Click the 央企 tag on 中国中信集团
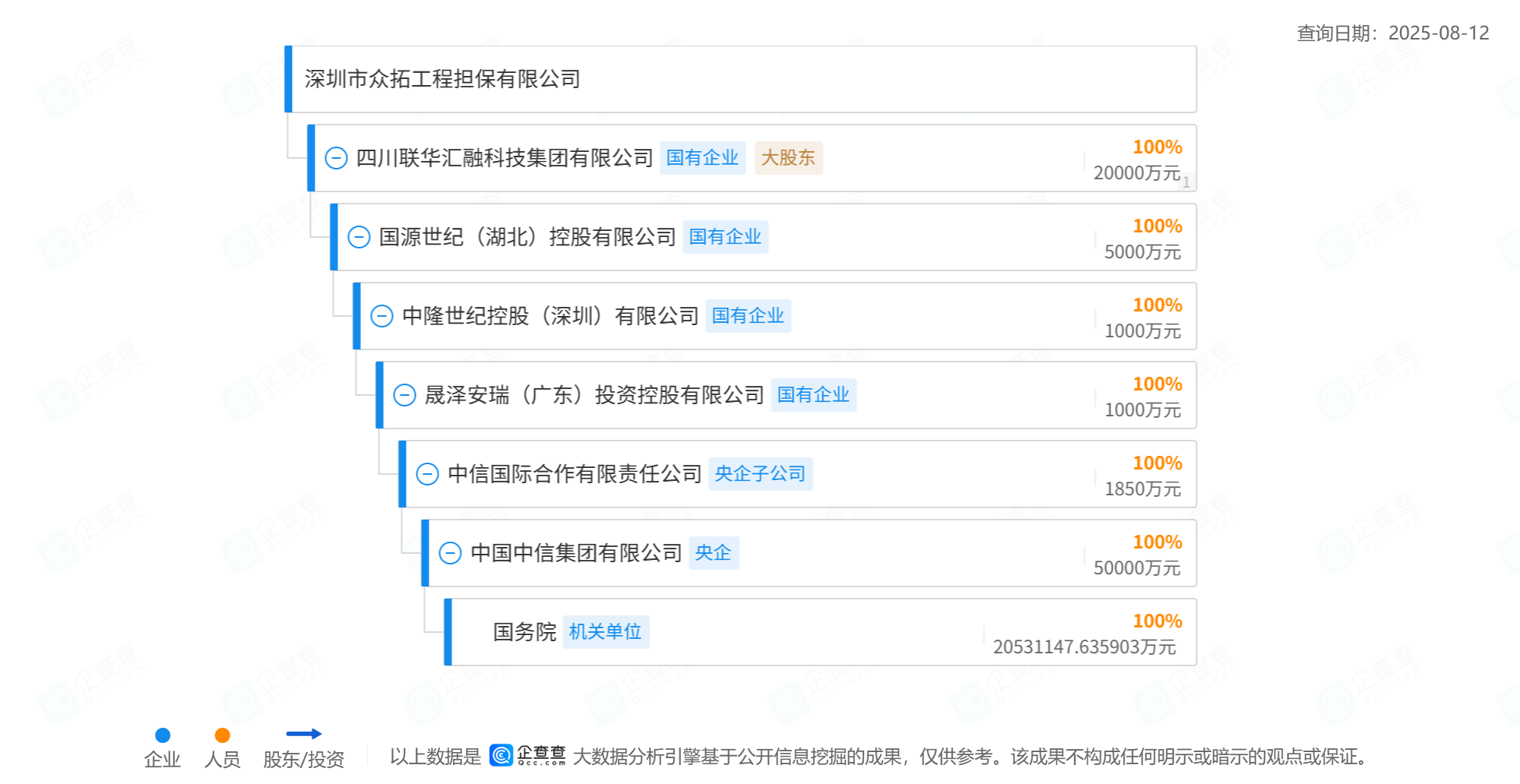Viewport: 1520px width, 784px height. coord(713,553)
